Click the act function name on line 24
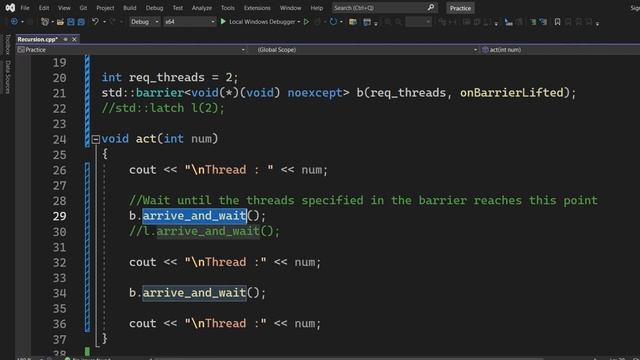The height and width of the screenshot is (360, 640). (146, 139)
